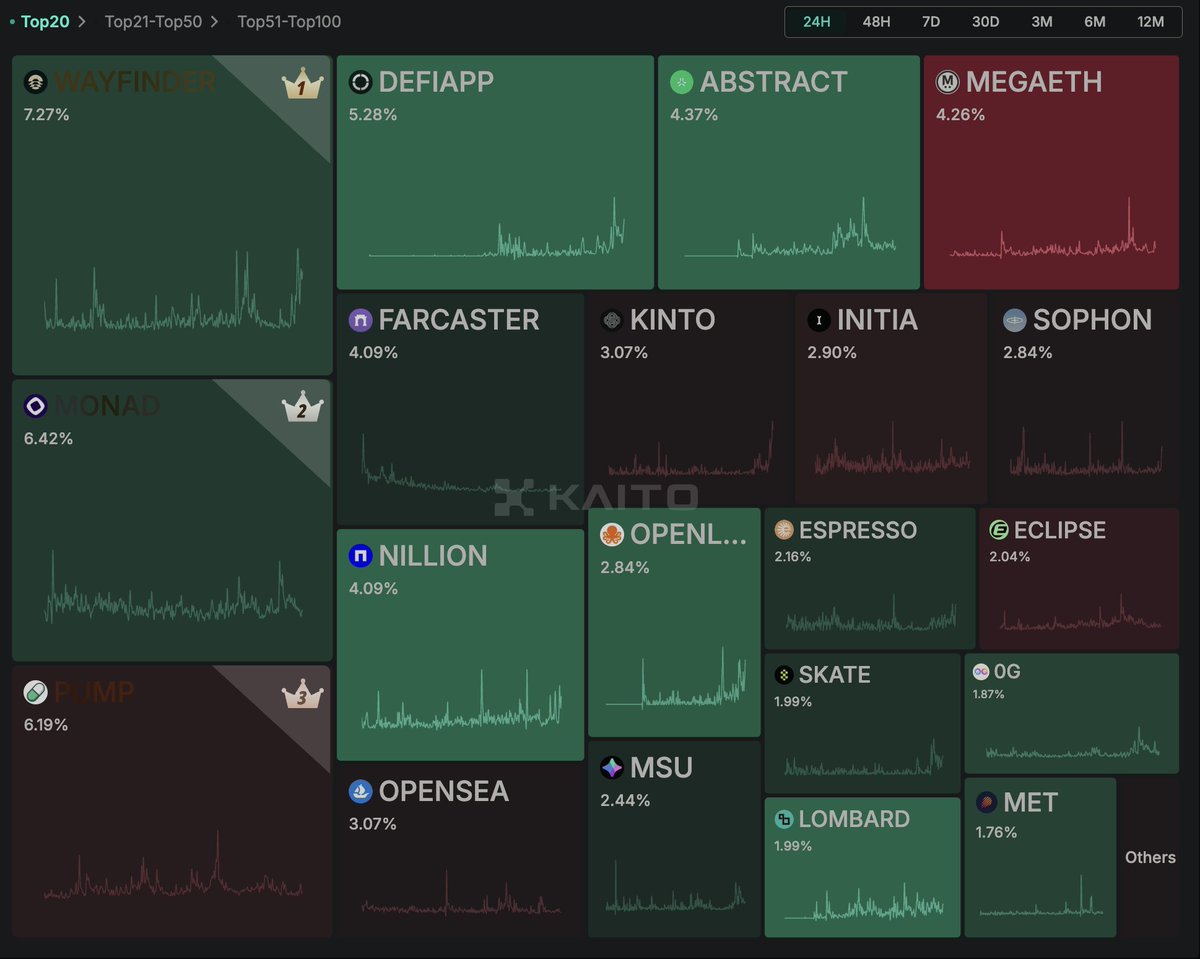Click the Wayfinder project logo icon
The image size is (1200, 959).
[x=36, y=82]
